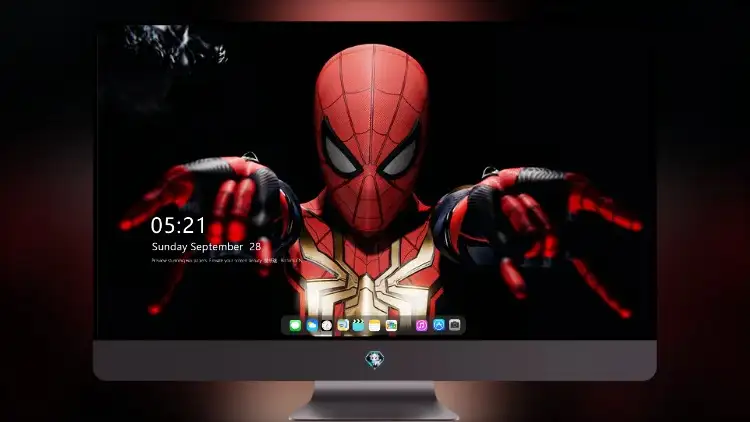Click the logo emblem on monitor chin
Screen dimensions: 750x422
(x=375, y=359)
